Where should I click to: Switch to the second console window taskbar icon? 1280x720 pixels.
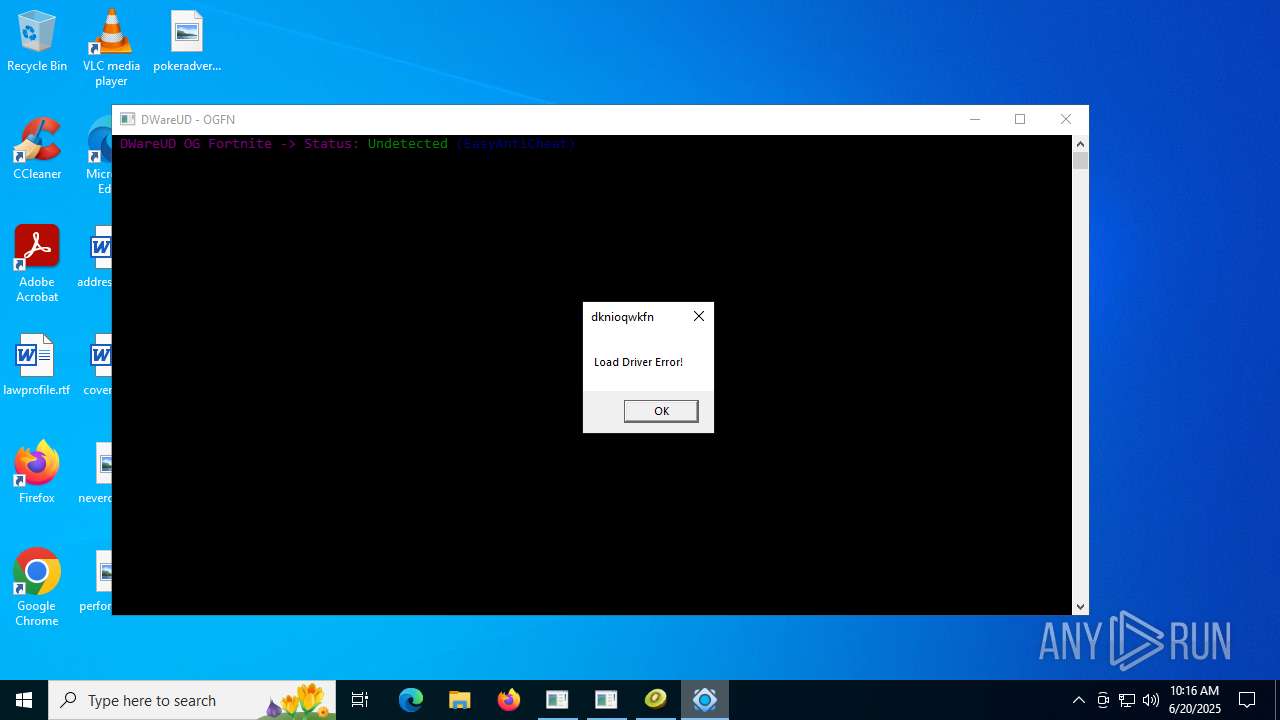[x=606, y=700]
